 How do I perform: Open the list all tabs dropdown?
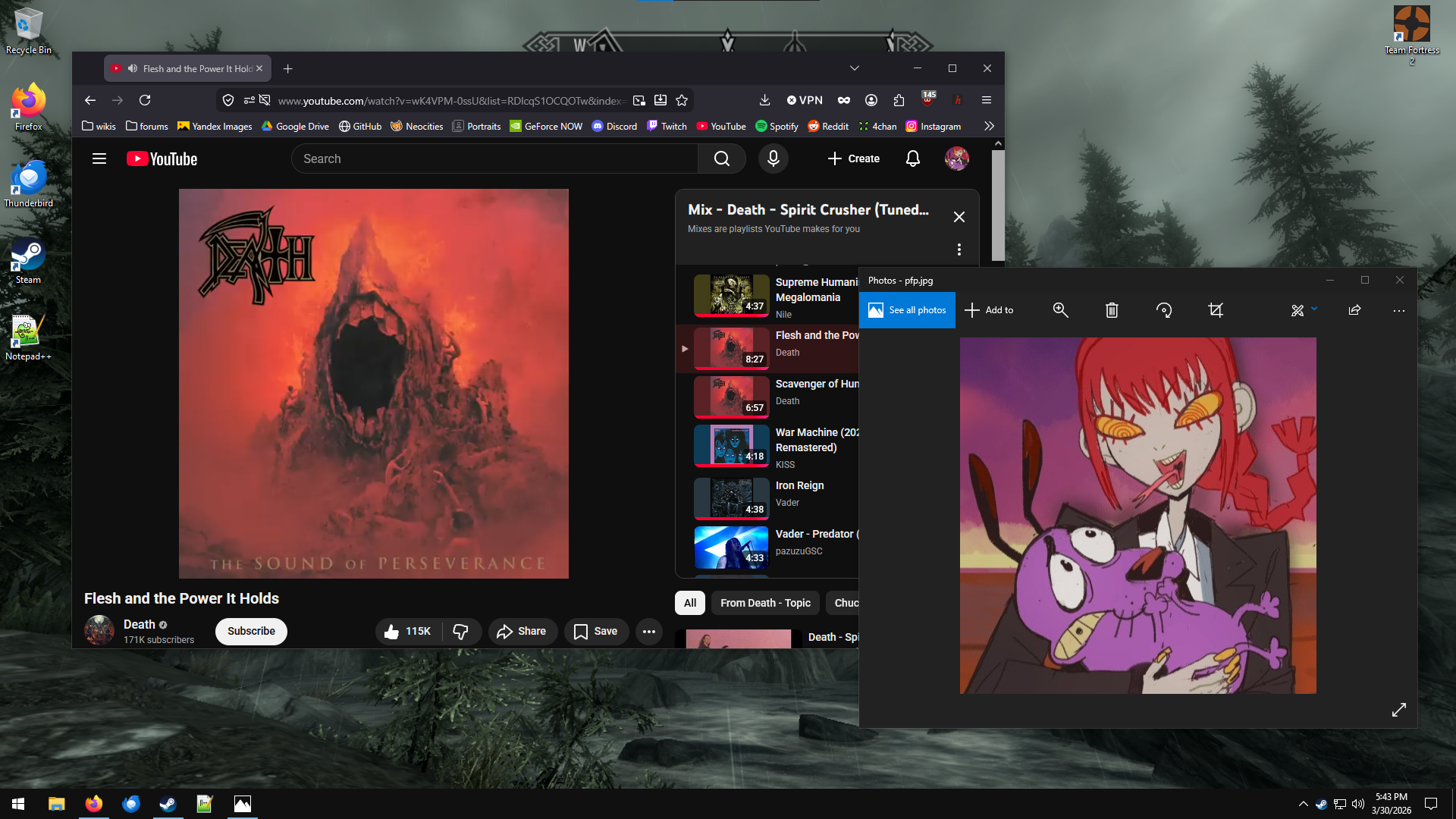855,68
